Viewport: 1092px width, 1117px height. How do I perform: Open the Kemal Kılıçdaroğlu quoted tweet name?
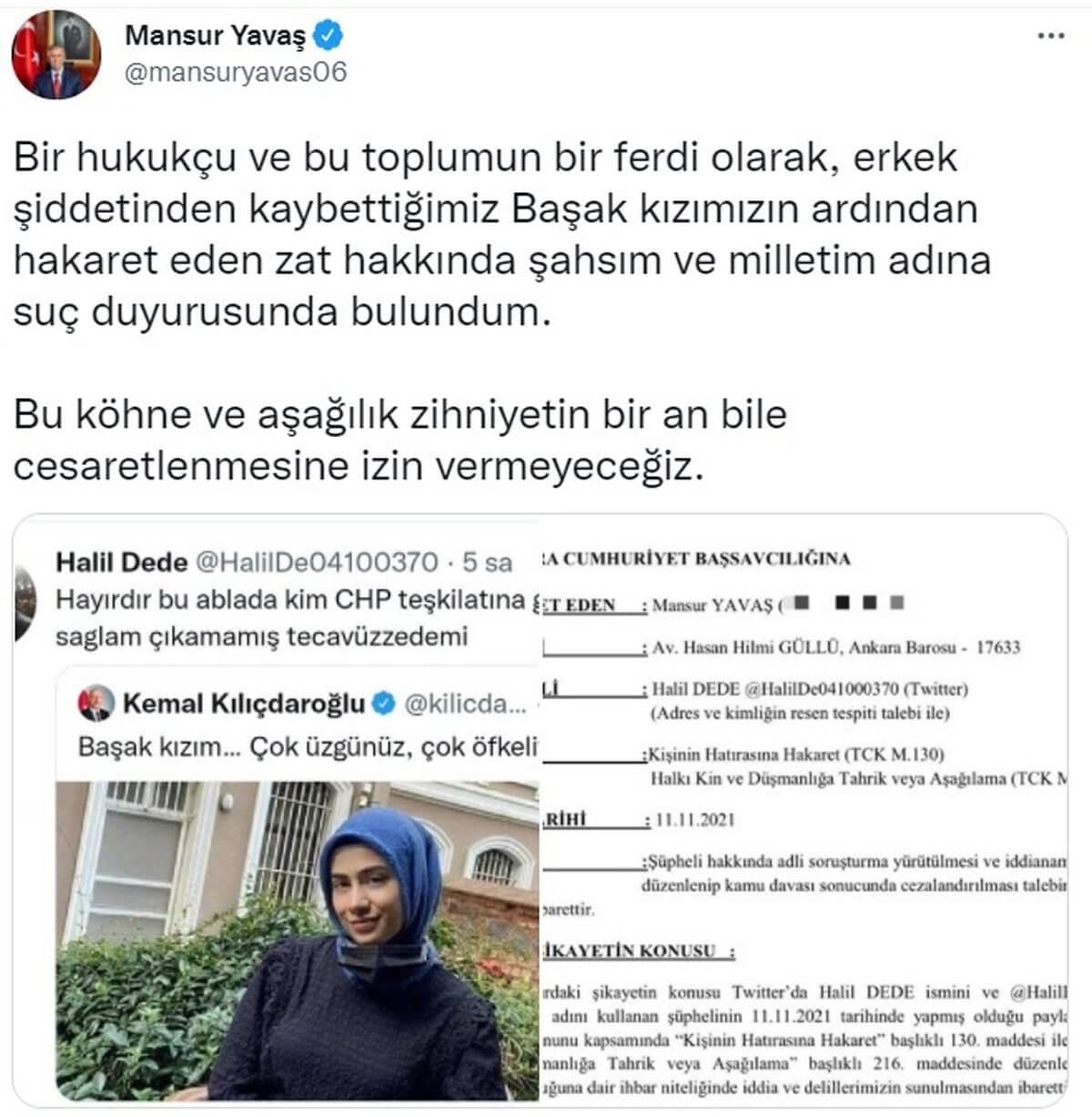[244, 703]
